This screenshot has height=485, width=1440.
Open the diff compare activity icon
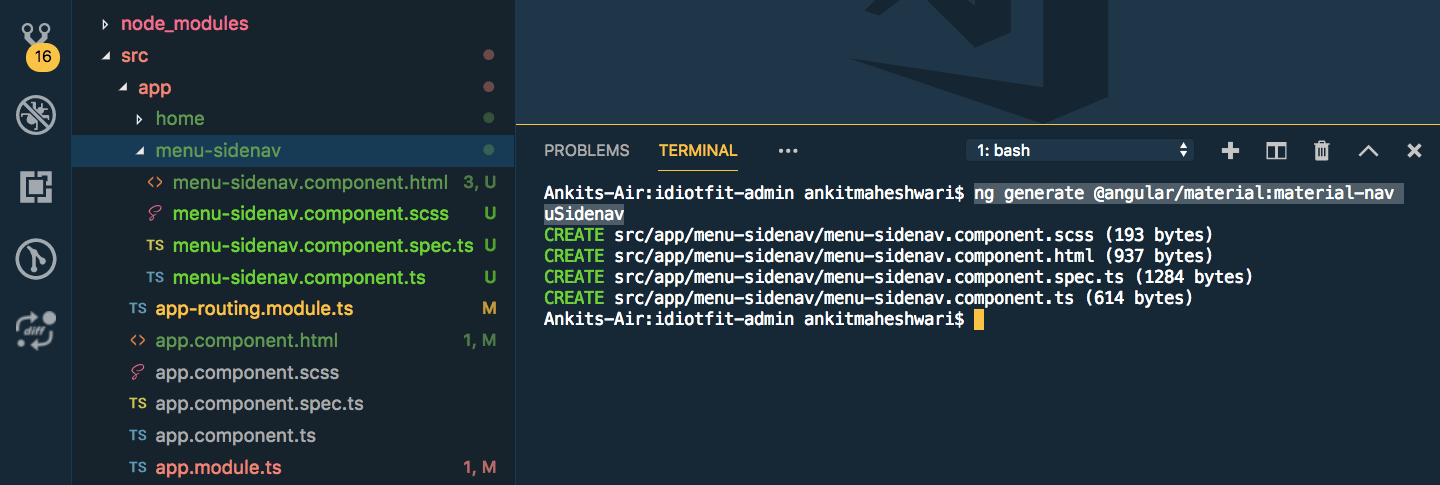pyautogui.click(x=36, y=331)
